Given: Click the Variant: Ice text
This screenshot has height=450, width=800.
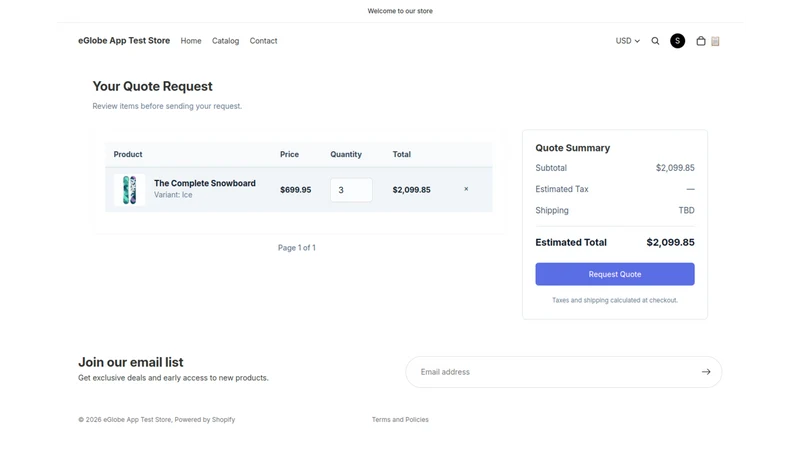Looking at the screenshot, I should point(173,195).
